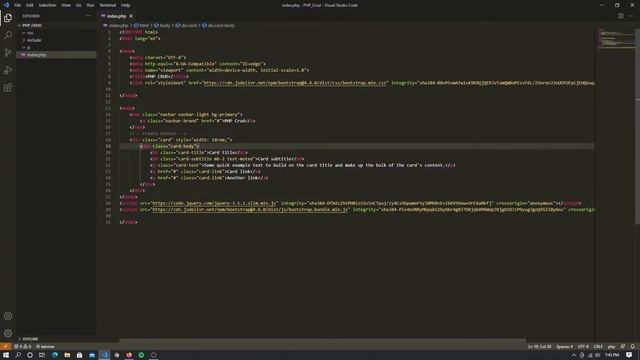
Task: Click html breadcrumb segment
Action: click(x=142, y=25)
